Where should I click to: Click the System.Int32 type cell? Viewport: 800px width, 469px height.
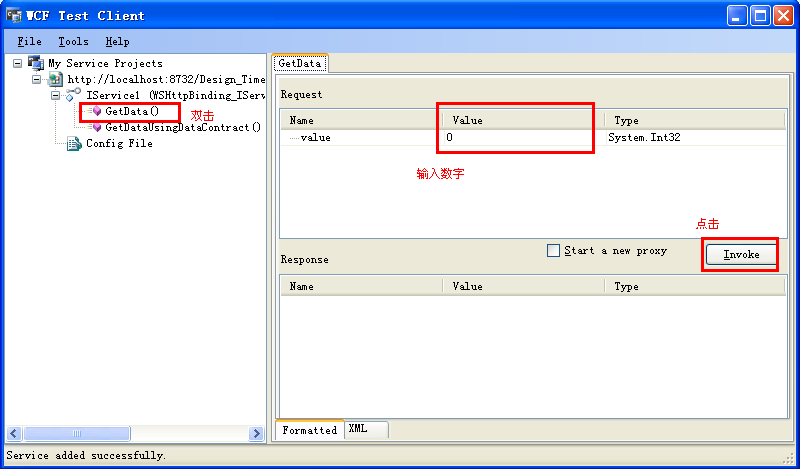(644, 137)
